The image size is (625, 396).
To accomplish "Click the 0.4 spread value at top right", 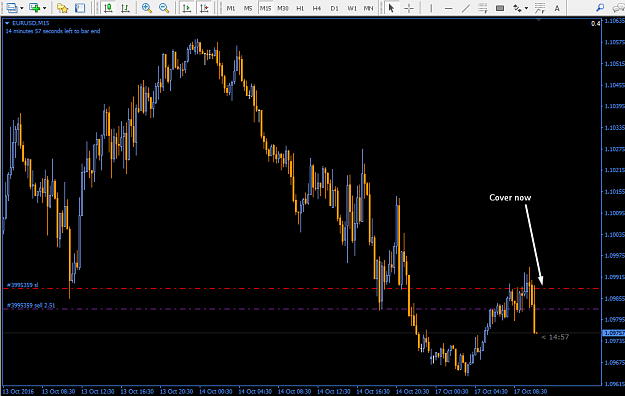I will 596,24.
